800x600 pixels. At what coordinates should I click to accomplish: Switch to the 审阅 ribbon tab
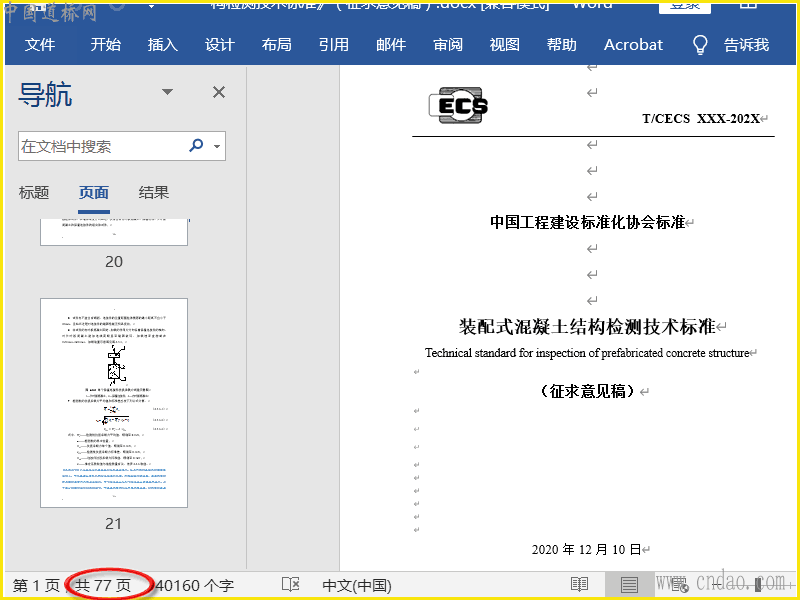(x=448, y=44)
